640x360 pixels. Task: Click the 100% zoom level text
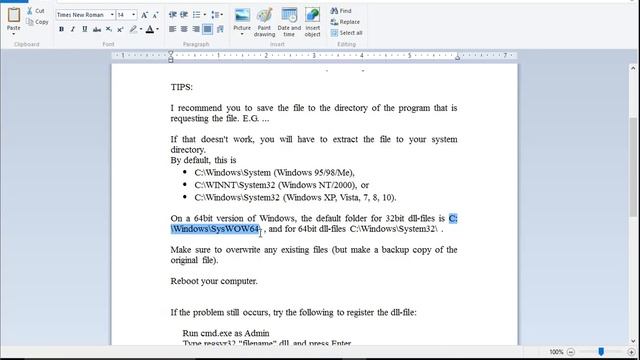pyautogui.click(x=556, y=352)
